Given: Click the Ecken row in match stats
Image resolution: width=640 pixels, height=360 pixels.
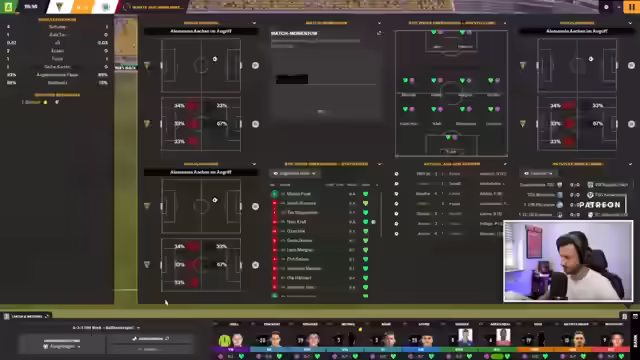Looking at the screenshot, I should pyautogui.click(x=57, y=51).
